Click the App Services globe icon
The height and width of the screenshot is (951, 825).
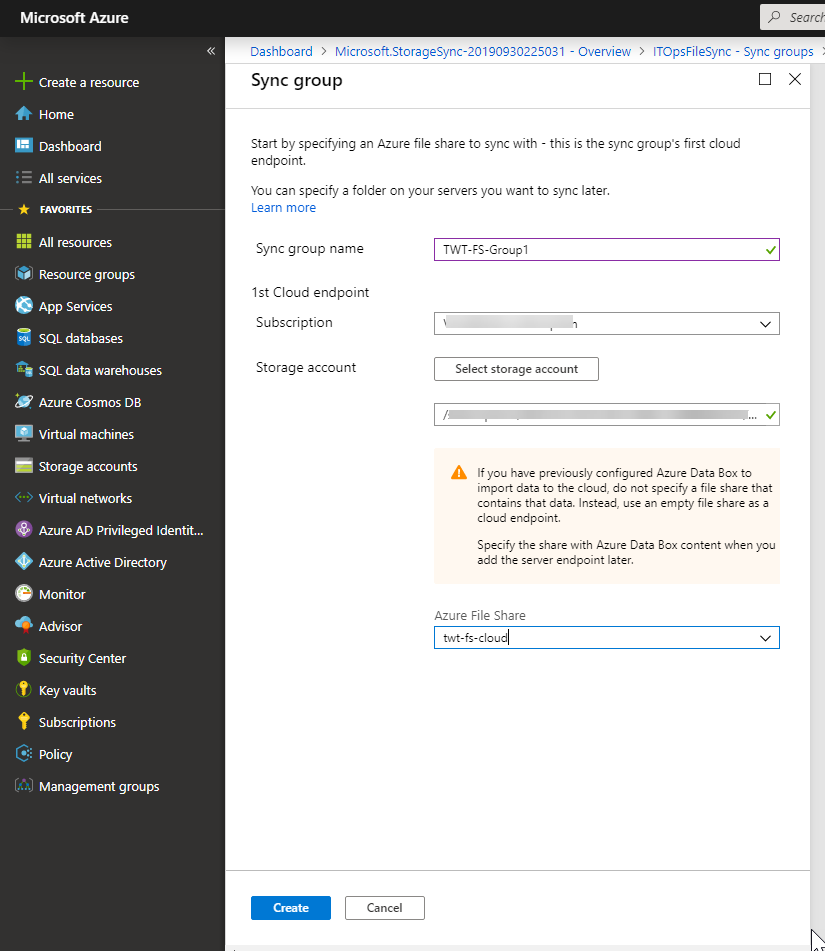(24, 305)
